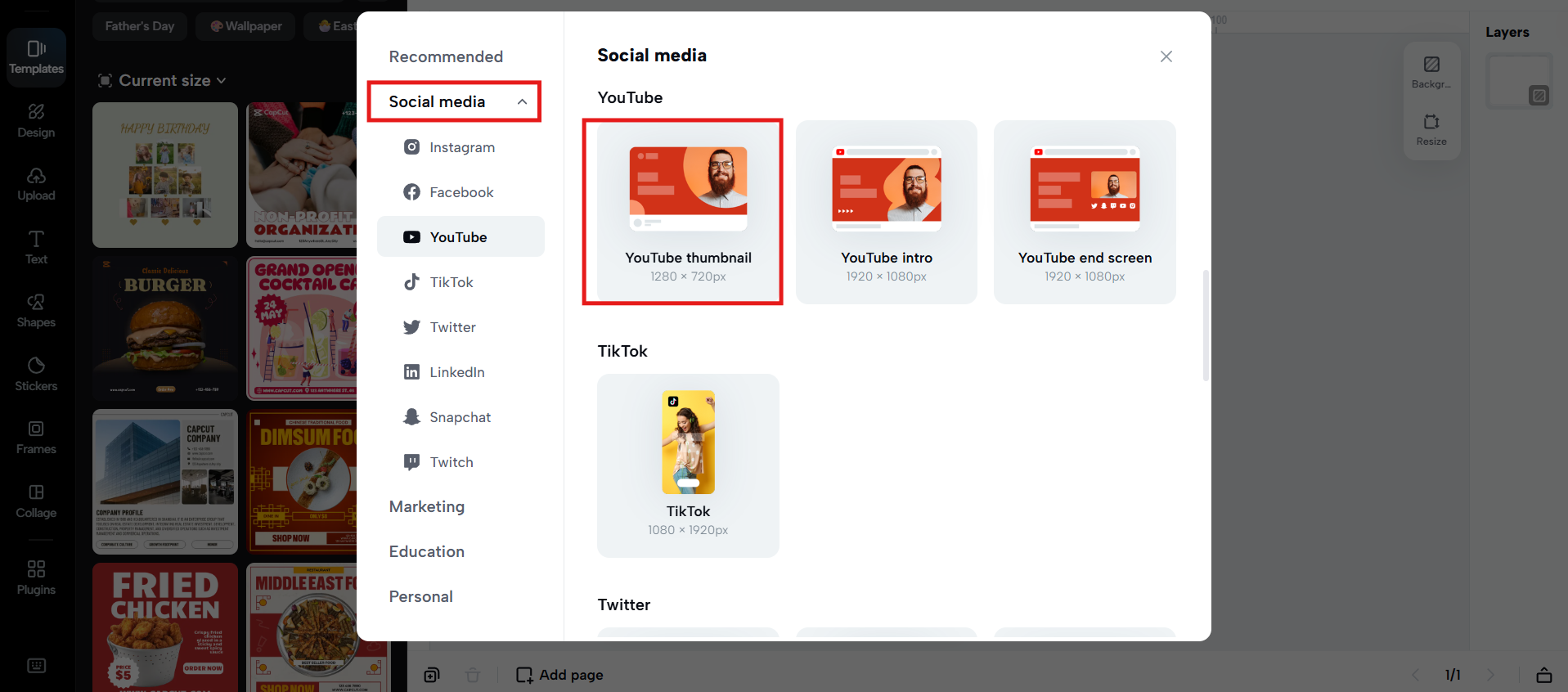Go to the previous page arrow
Image resolution: width=1568 pixels, height=692 pixels.
pyautogui.click(x=1416, y=675)
